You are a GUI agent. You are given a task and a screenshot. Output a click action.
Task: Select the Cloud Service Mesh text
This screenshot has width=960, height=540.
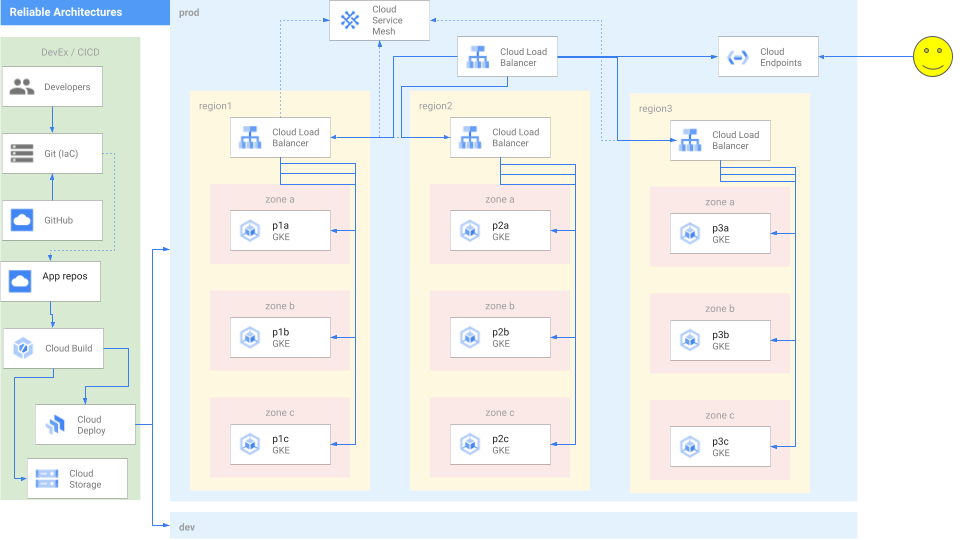pos(387,20)
